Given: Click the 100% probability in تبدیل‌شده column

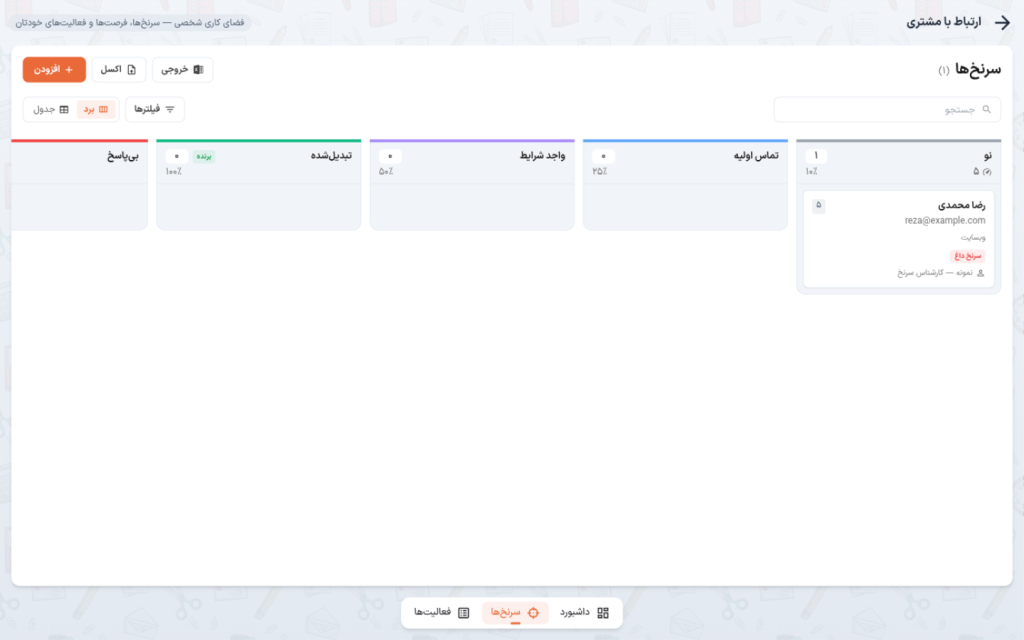Looking at the screenshot, I should tap(174, 172).
